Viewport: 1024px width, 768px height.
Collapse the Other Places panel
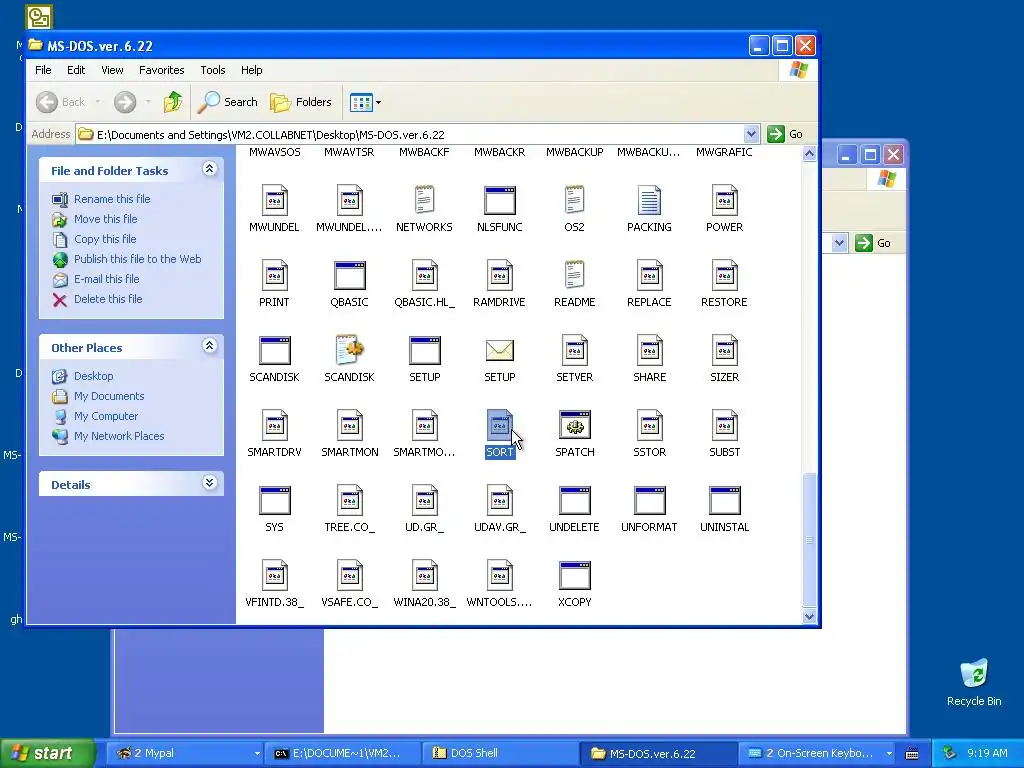tap(209, 346)
